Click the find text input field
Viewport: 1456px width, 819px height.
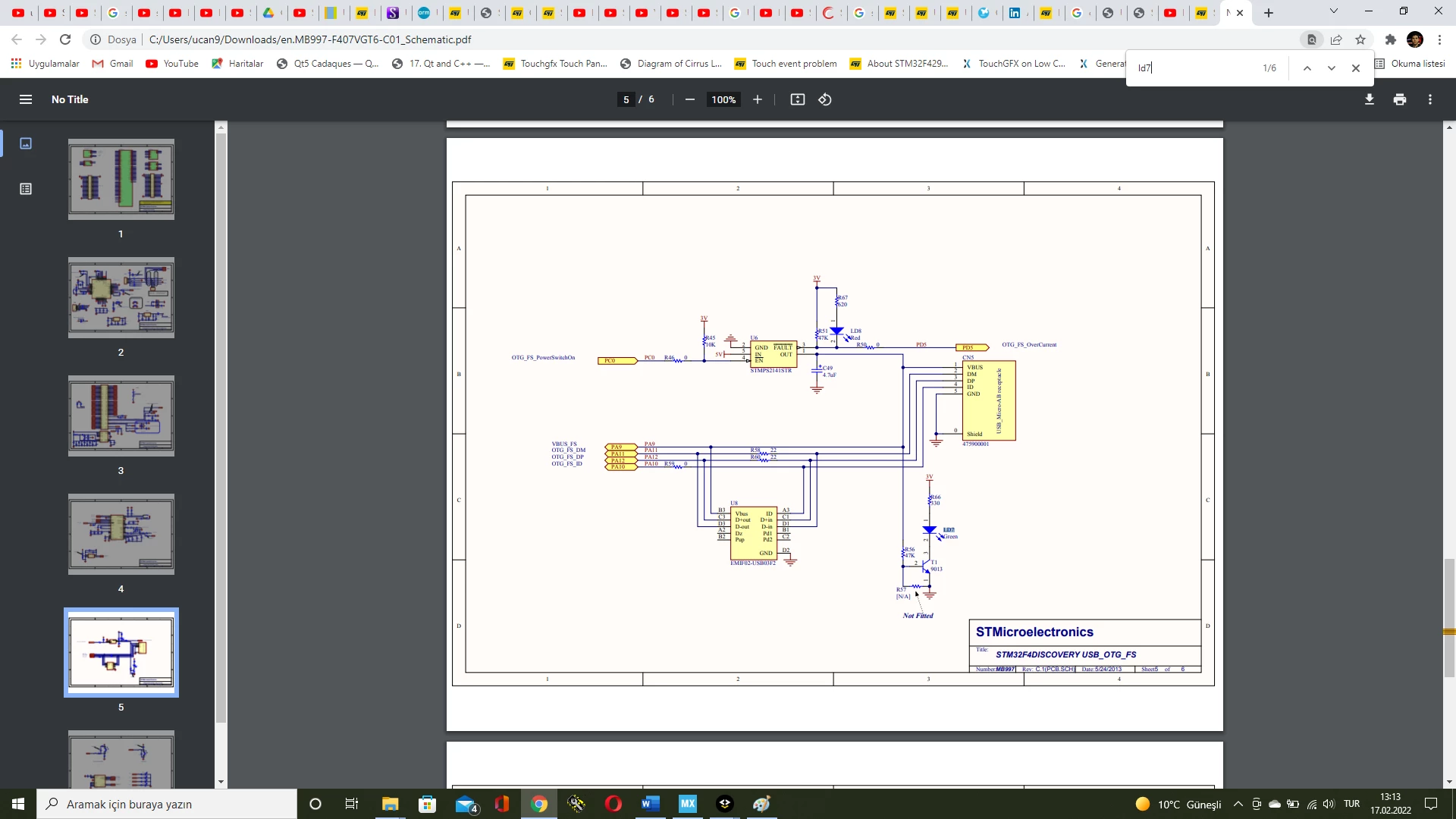1194,68
